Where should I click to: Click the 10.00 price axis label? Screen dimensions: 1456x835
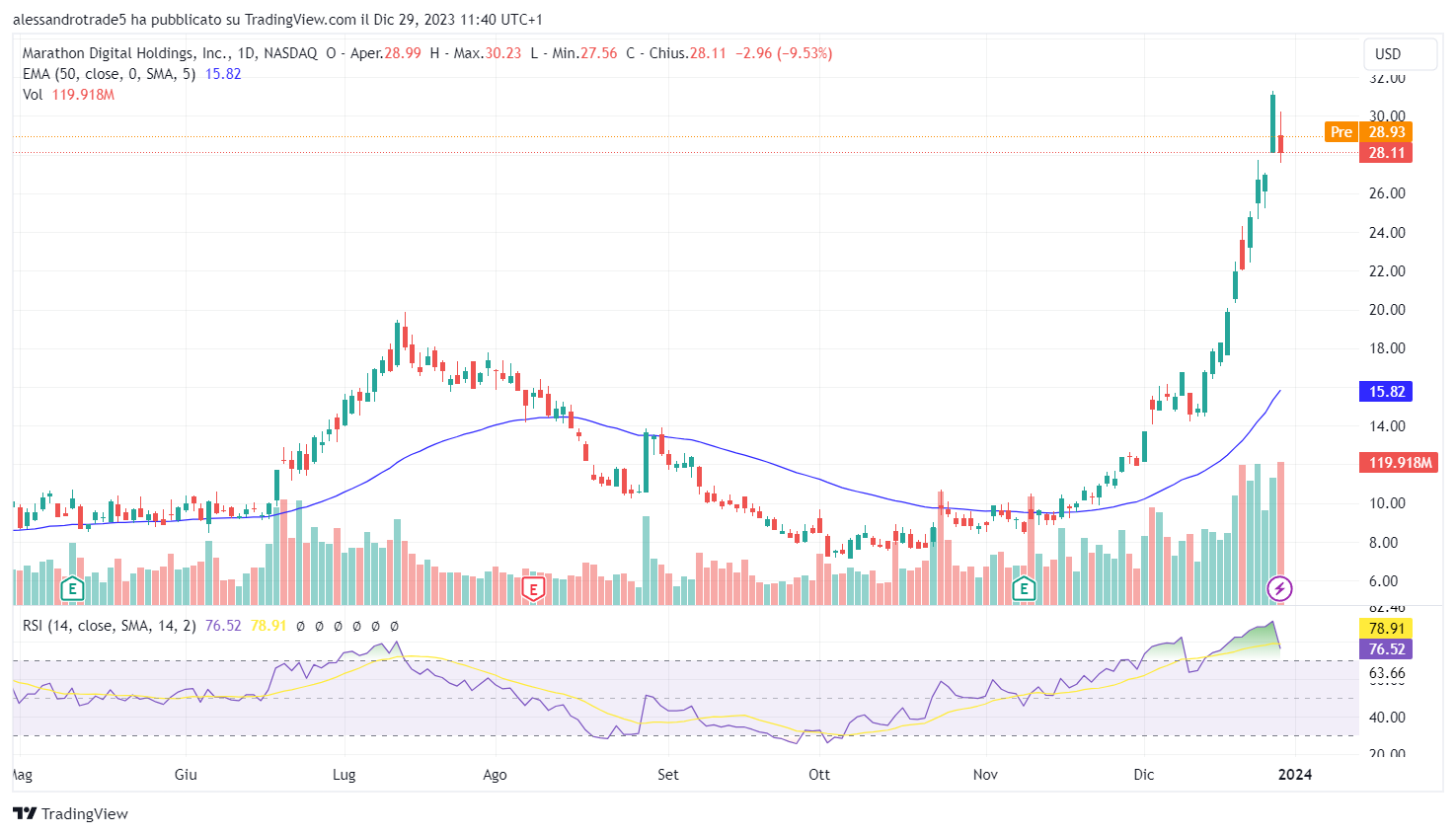[1386, 503]
